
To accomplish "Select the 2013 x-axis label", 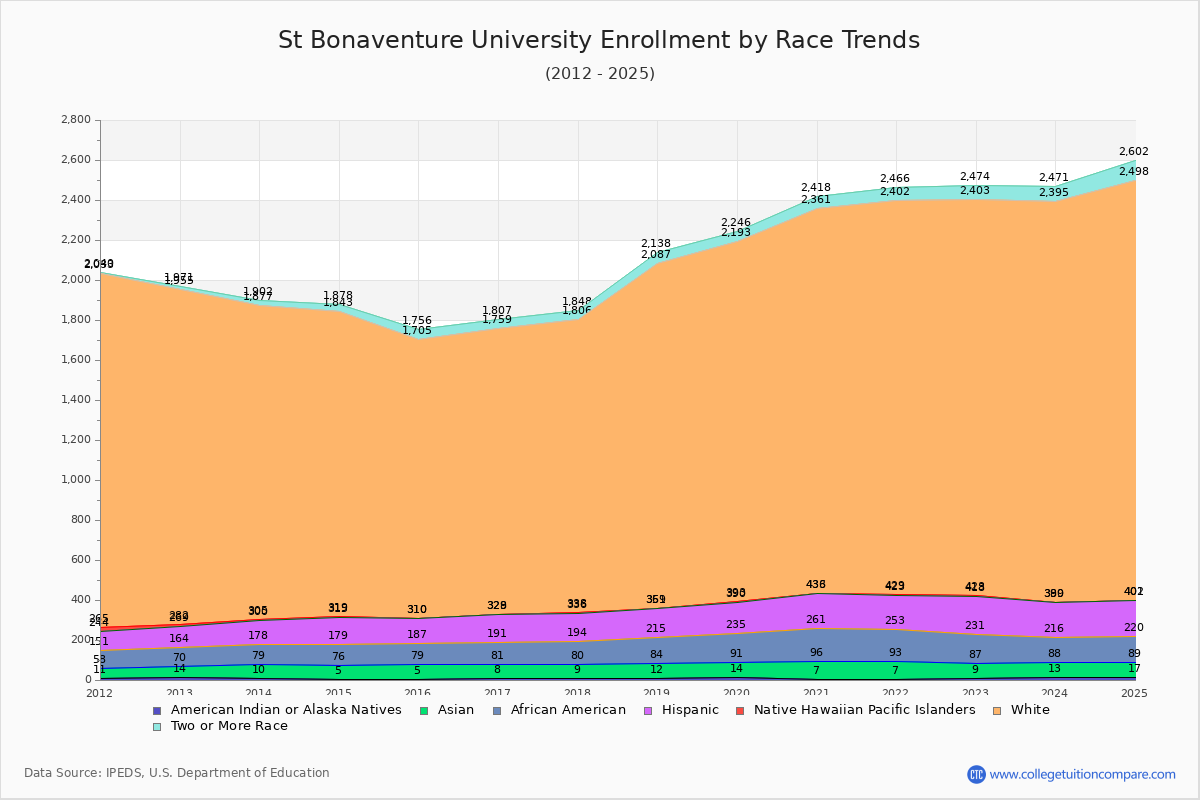I will [180, 693].
